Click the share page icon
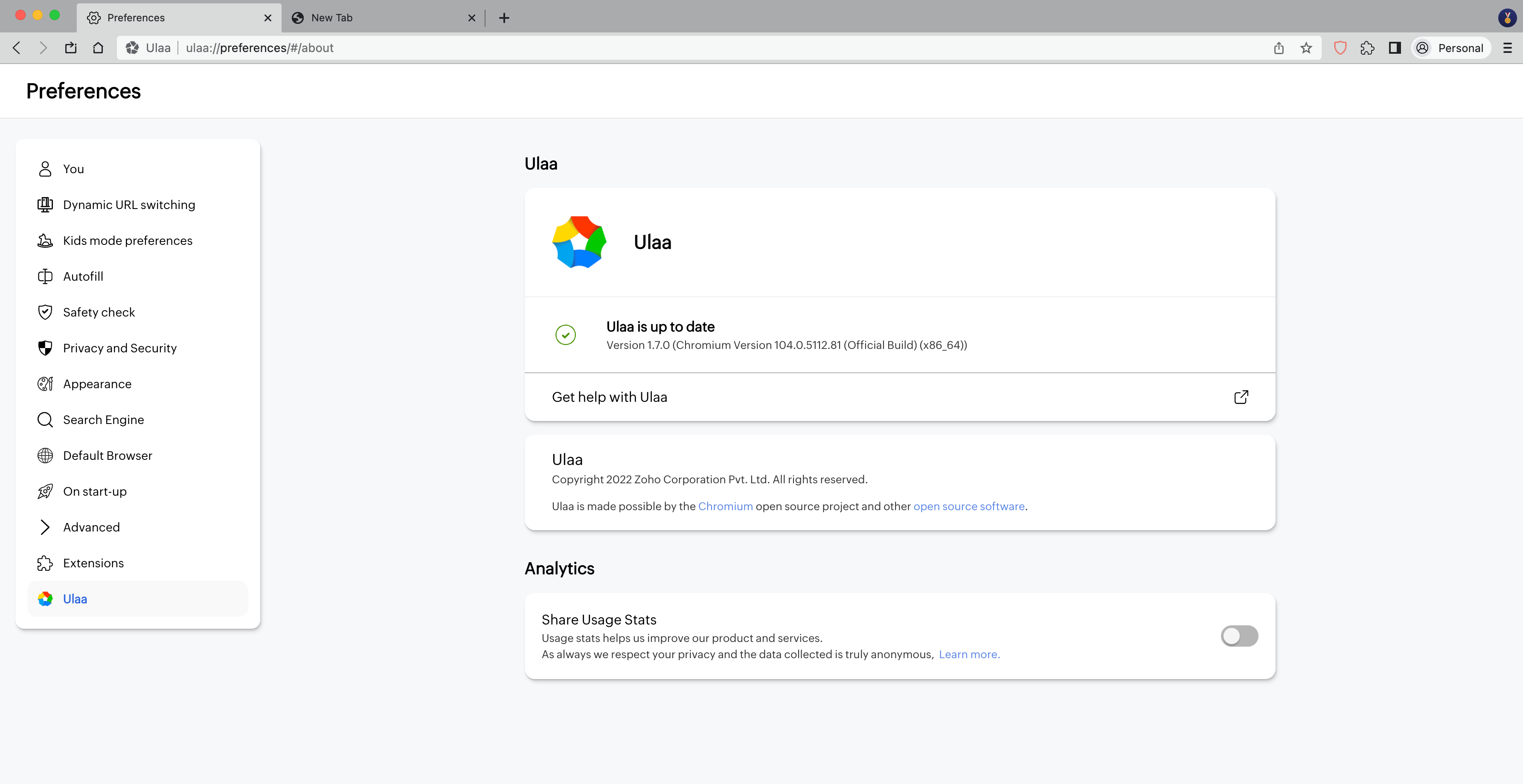Viewport: 1523px width, 784px height. pyautogui.click(x=1279, y=48)
